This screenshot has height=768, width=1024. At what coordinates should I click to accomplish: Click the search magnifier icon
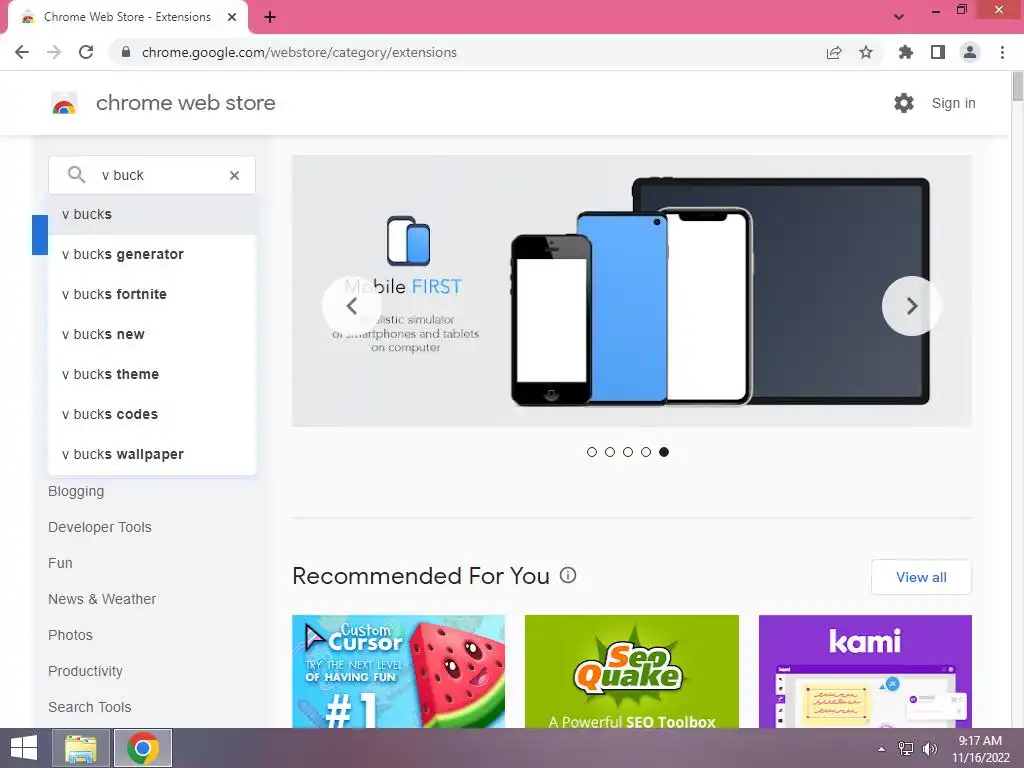[x=76, y=174]
